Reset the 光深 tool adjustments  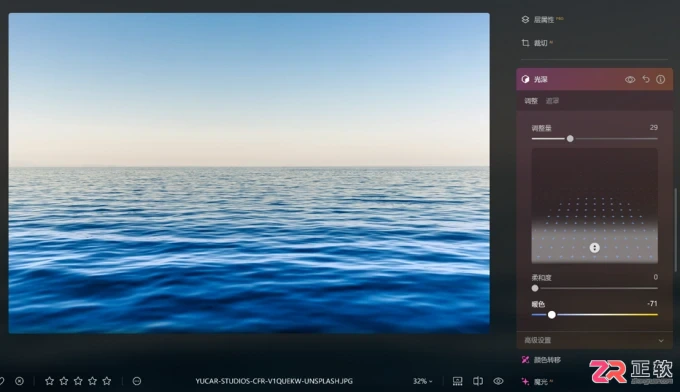[x=646, y=79]
